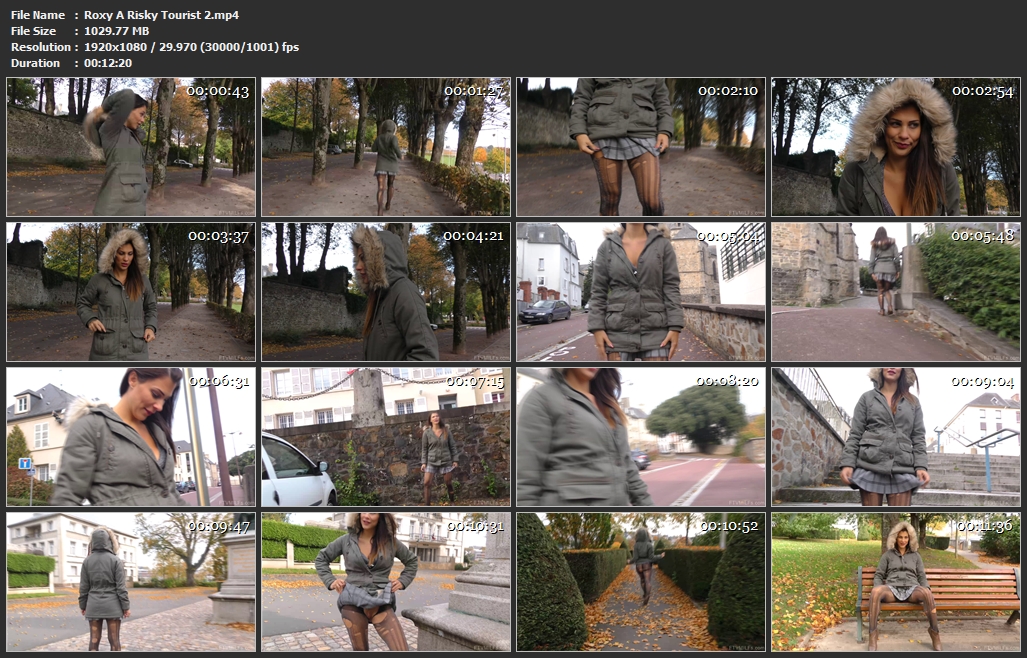Open the frame marked 00:05:04
Viewport: 1027px width, 658px height.
pyautogui.click(x=641, y=292)
